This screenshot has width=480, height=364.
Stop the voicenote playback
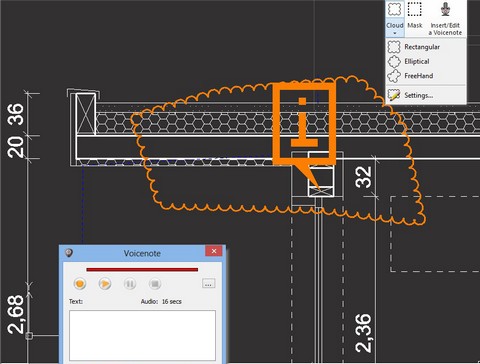[x=155, y=284]
